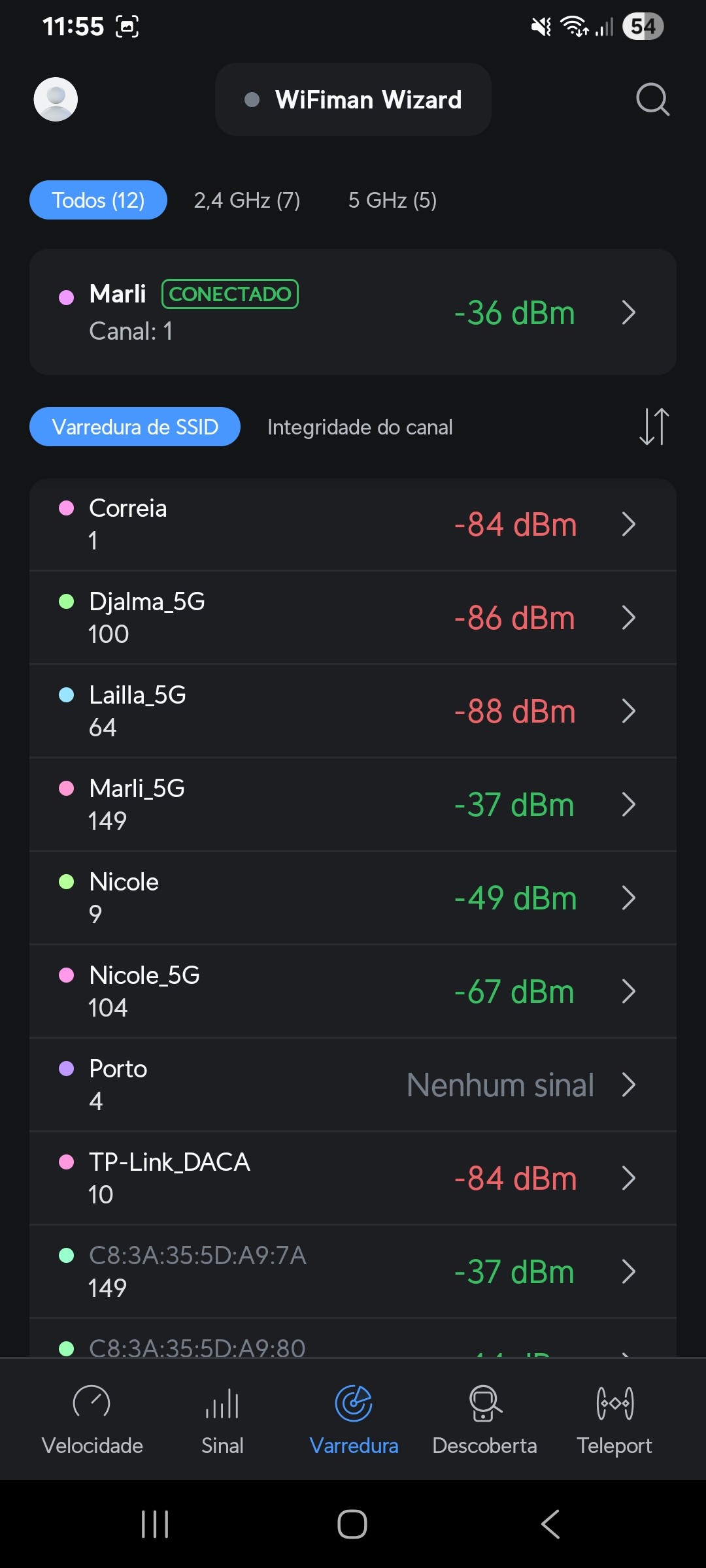Select Varredura de SSID tab
Image resolution: width=706 pixels, height=1568 pixels.
pos(135,427)
